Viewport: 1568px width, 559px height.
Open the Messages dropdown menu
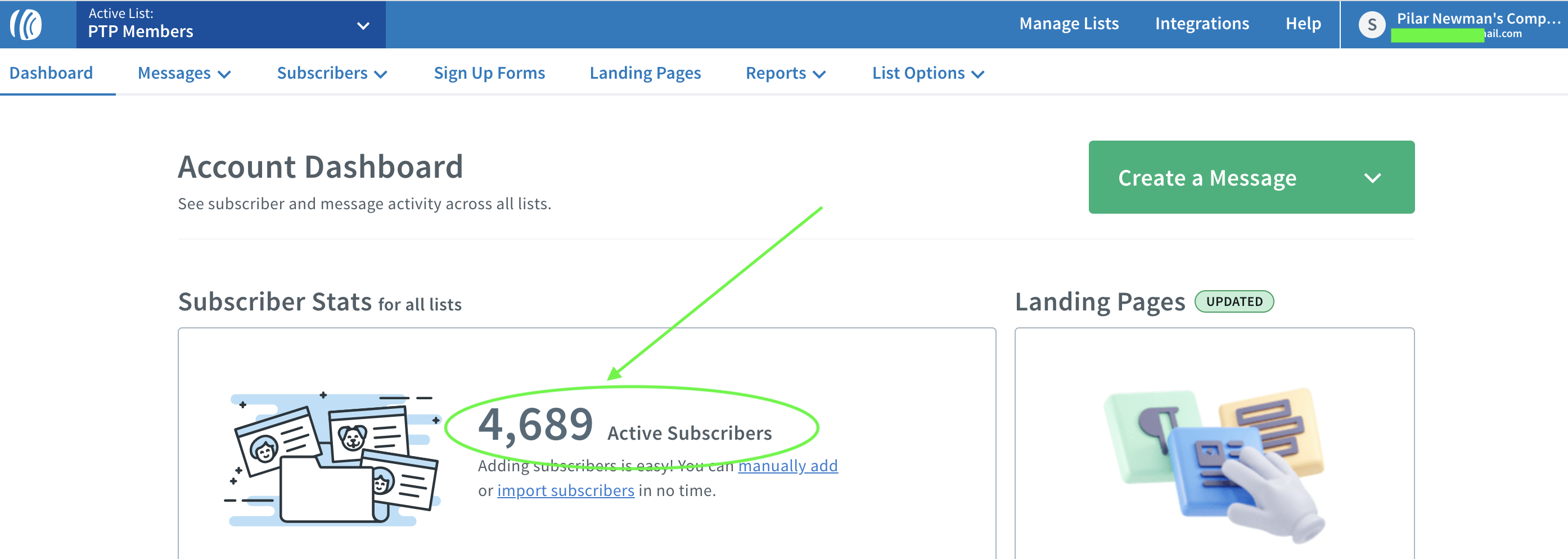[184, 74]
